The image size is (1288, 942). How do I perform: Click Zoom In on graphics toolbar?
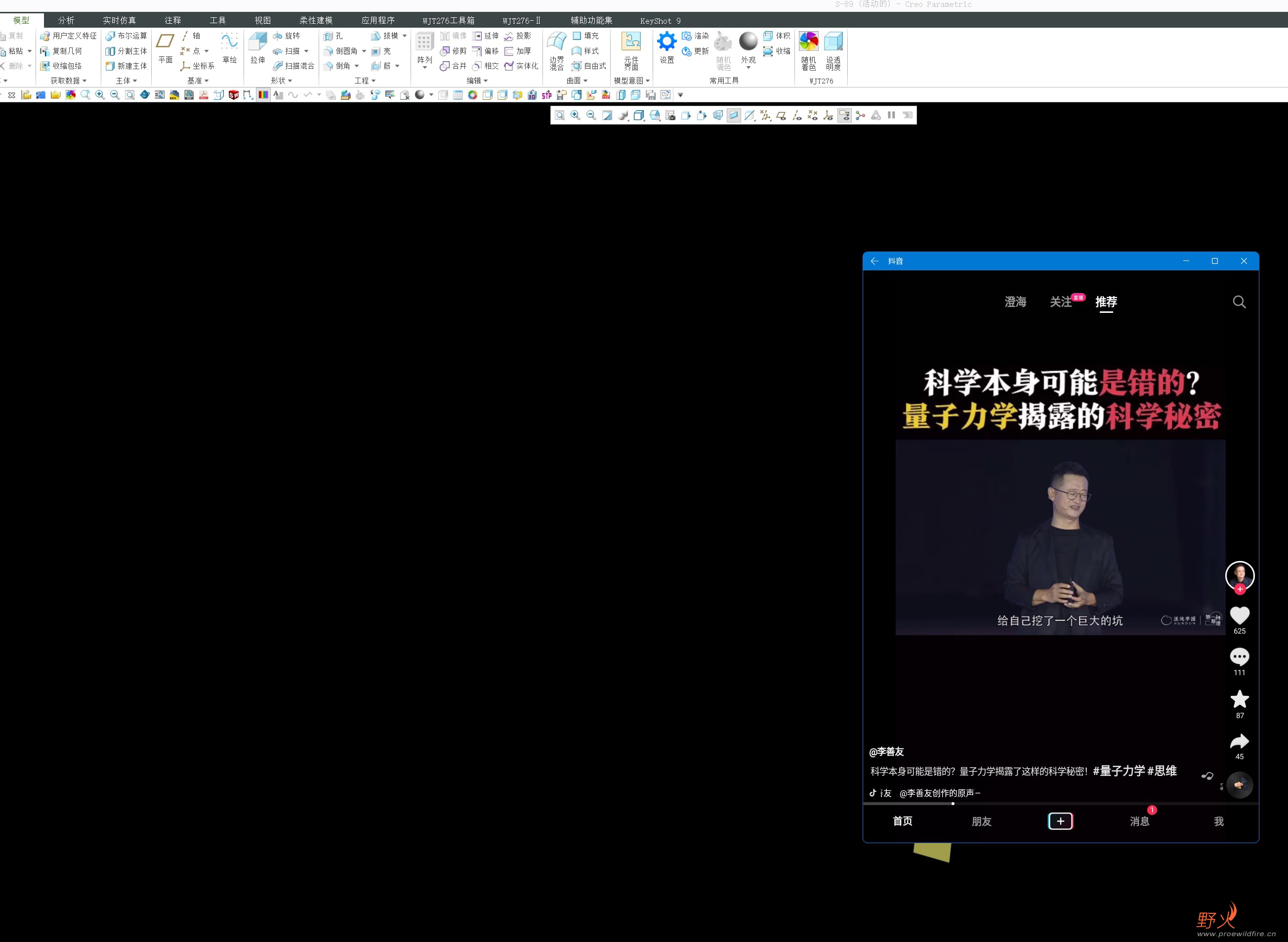coord(576,116)
